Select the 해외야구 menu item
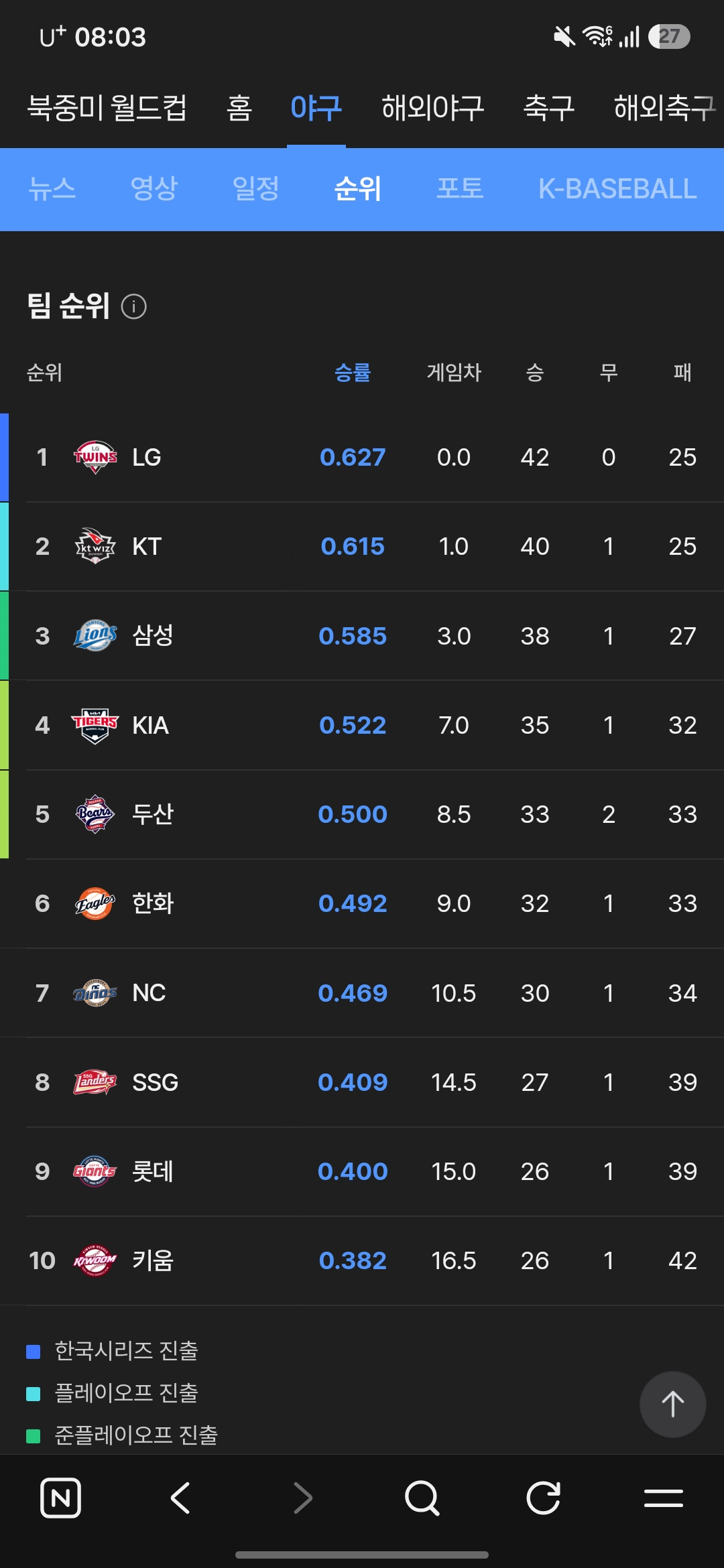This screenshot has width=724, height=1568. (x=432, y=108)
